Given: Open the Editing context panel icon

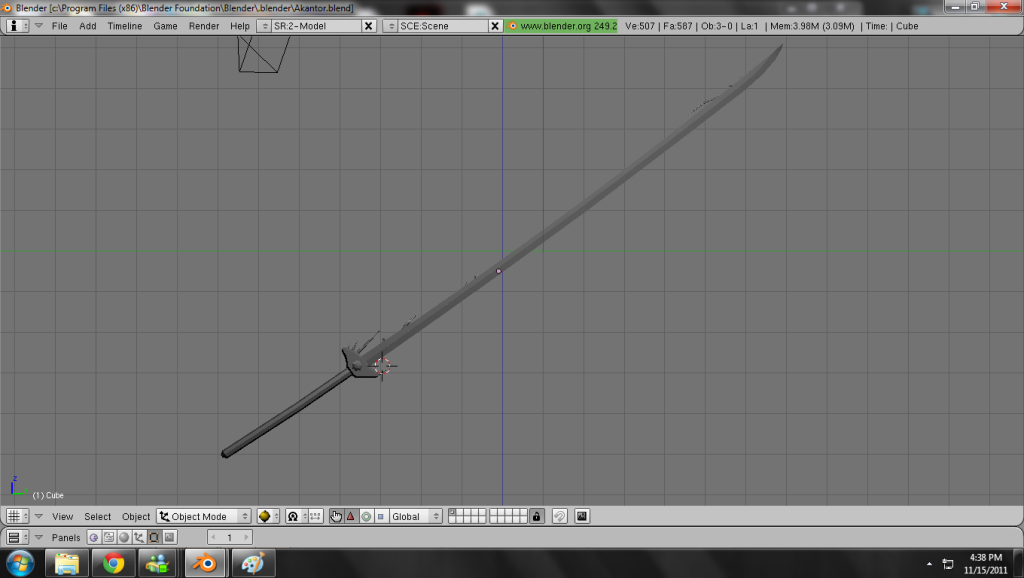Looking at the screenshot, I should click(x=154, y=538).
